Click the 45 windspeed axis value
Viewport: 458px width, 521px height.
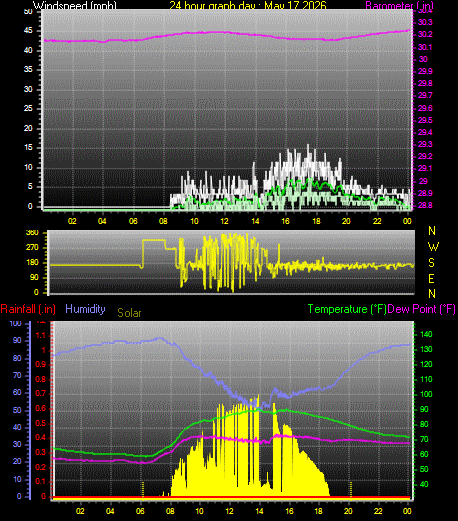coord(28,31)
